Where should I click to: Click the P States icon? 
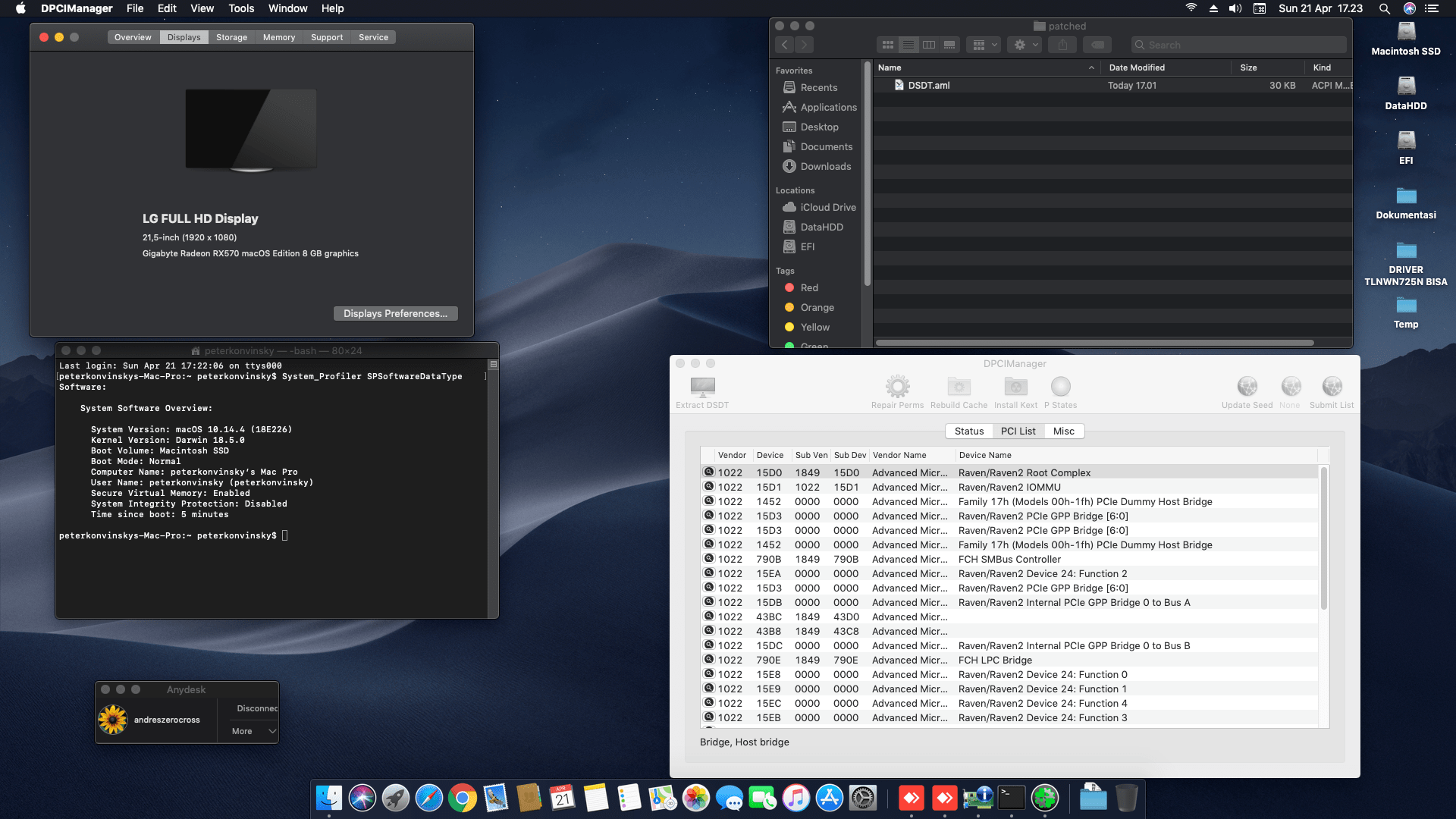(x=1060, y=387)
